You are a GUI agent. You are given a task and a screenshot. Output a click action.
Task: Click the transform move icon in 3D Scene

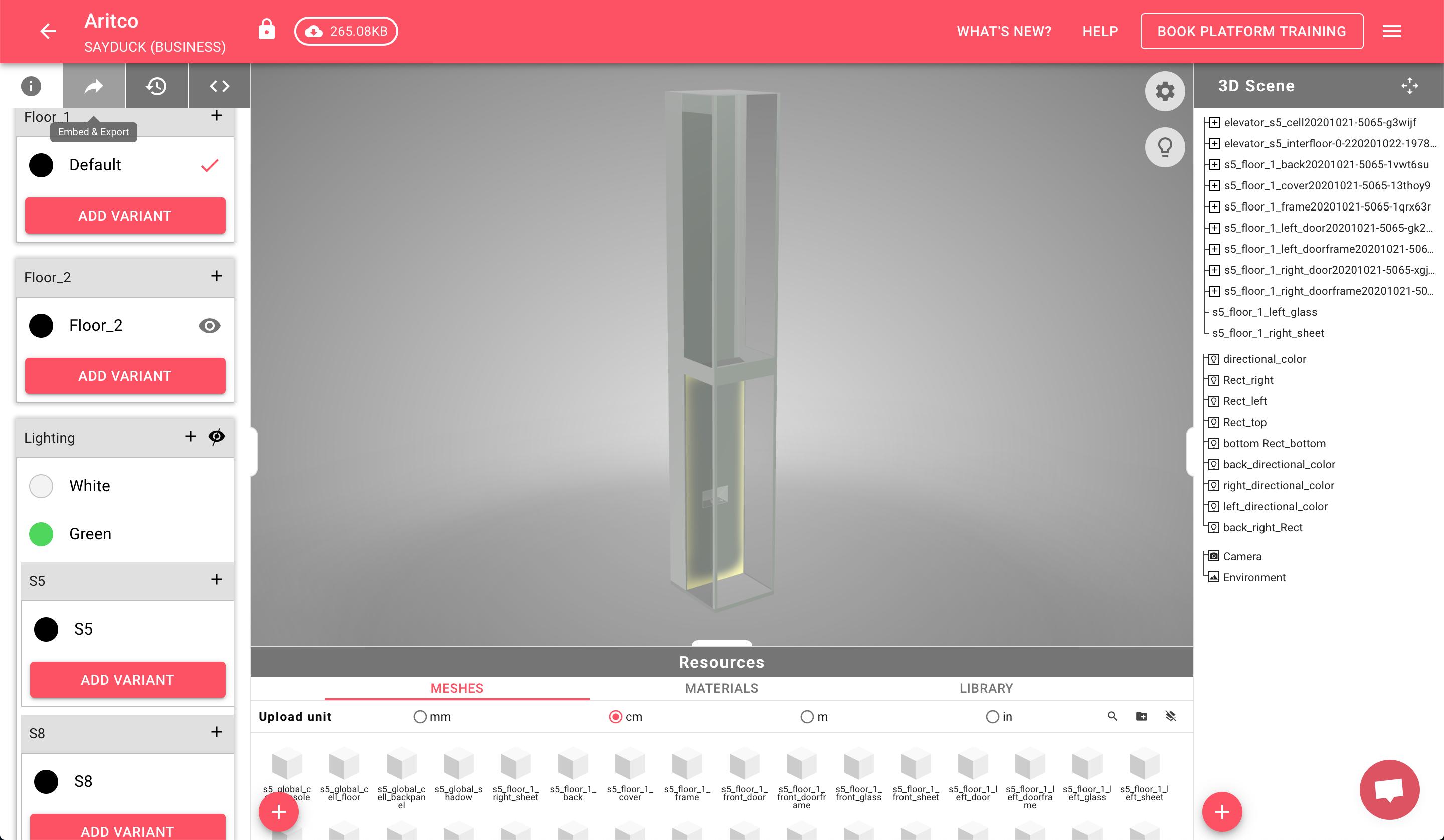coord(1409,86)
